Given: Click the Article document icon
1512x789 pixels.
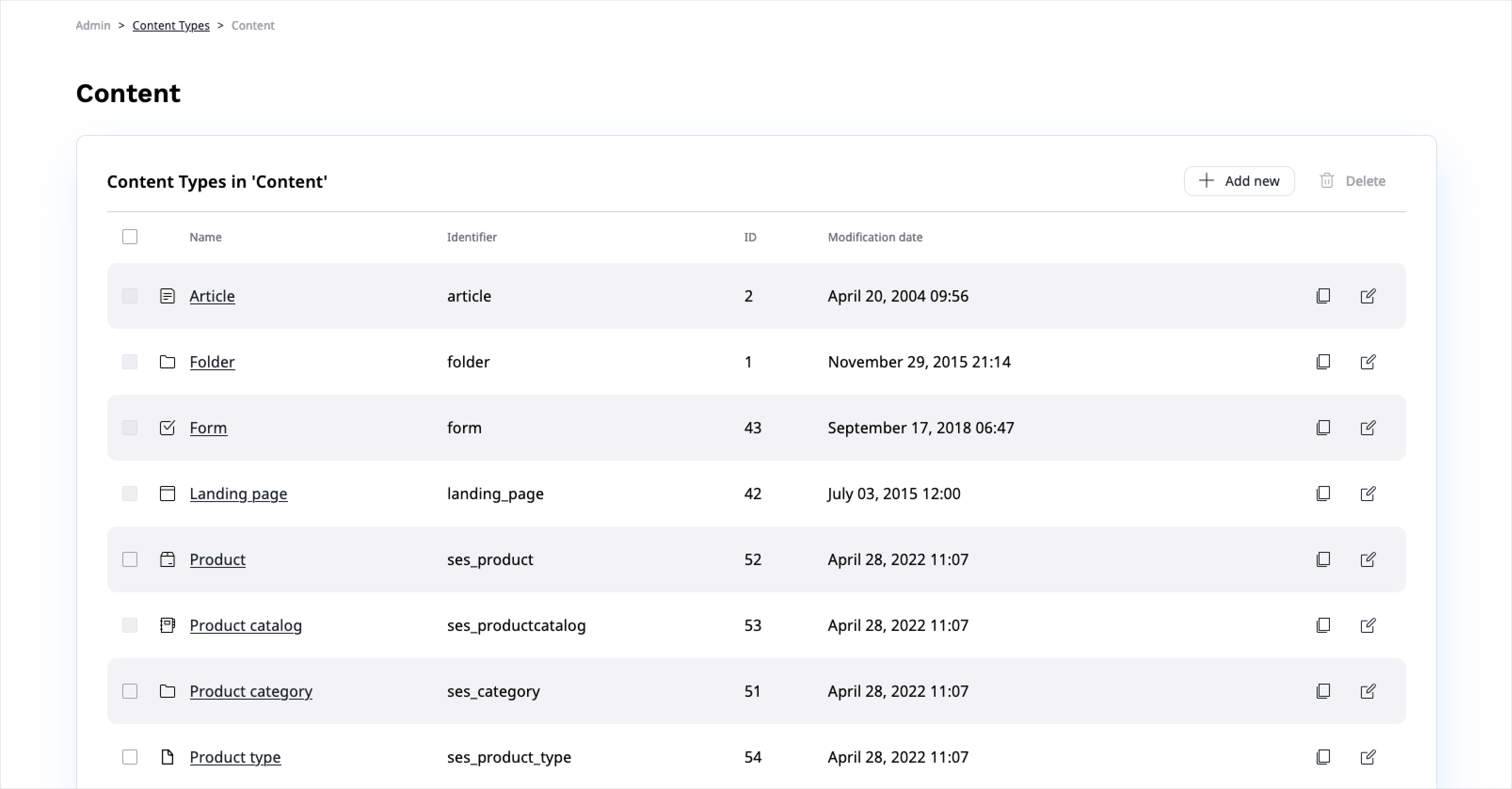Looking at the screenshot, I should point(167,295).
